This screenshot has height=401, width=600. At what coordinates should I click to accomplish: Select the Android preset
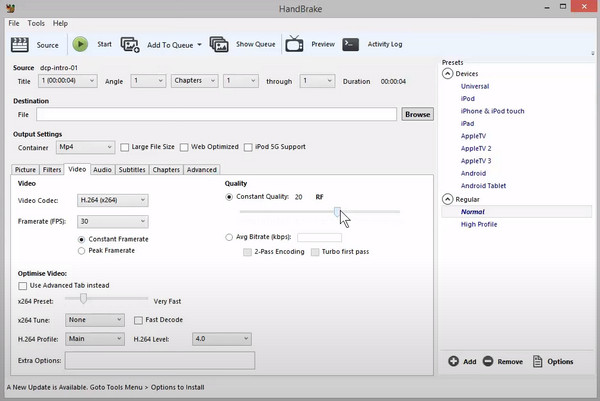(x=473, y=173)
